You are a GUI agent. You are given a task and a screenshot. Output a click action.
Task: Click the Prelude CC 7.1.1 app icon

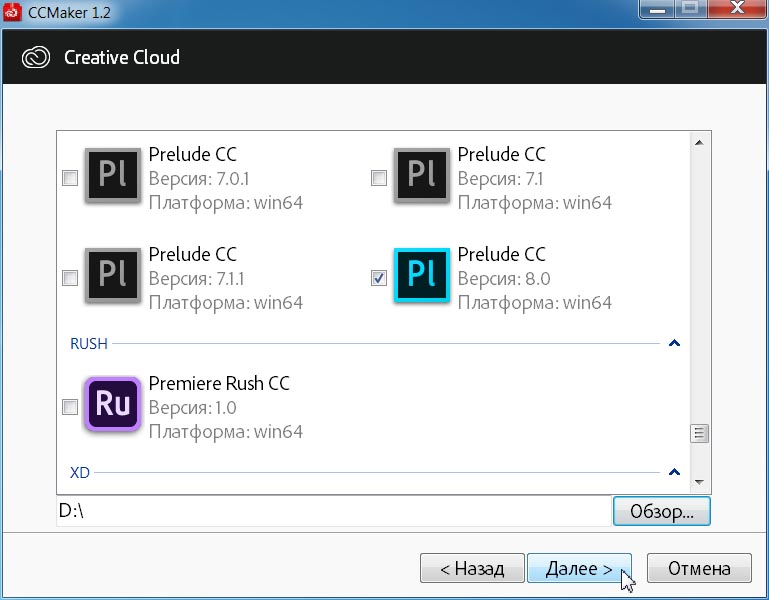pyautogui.click(x=113, y=276)
